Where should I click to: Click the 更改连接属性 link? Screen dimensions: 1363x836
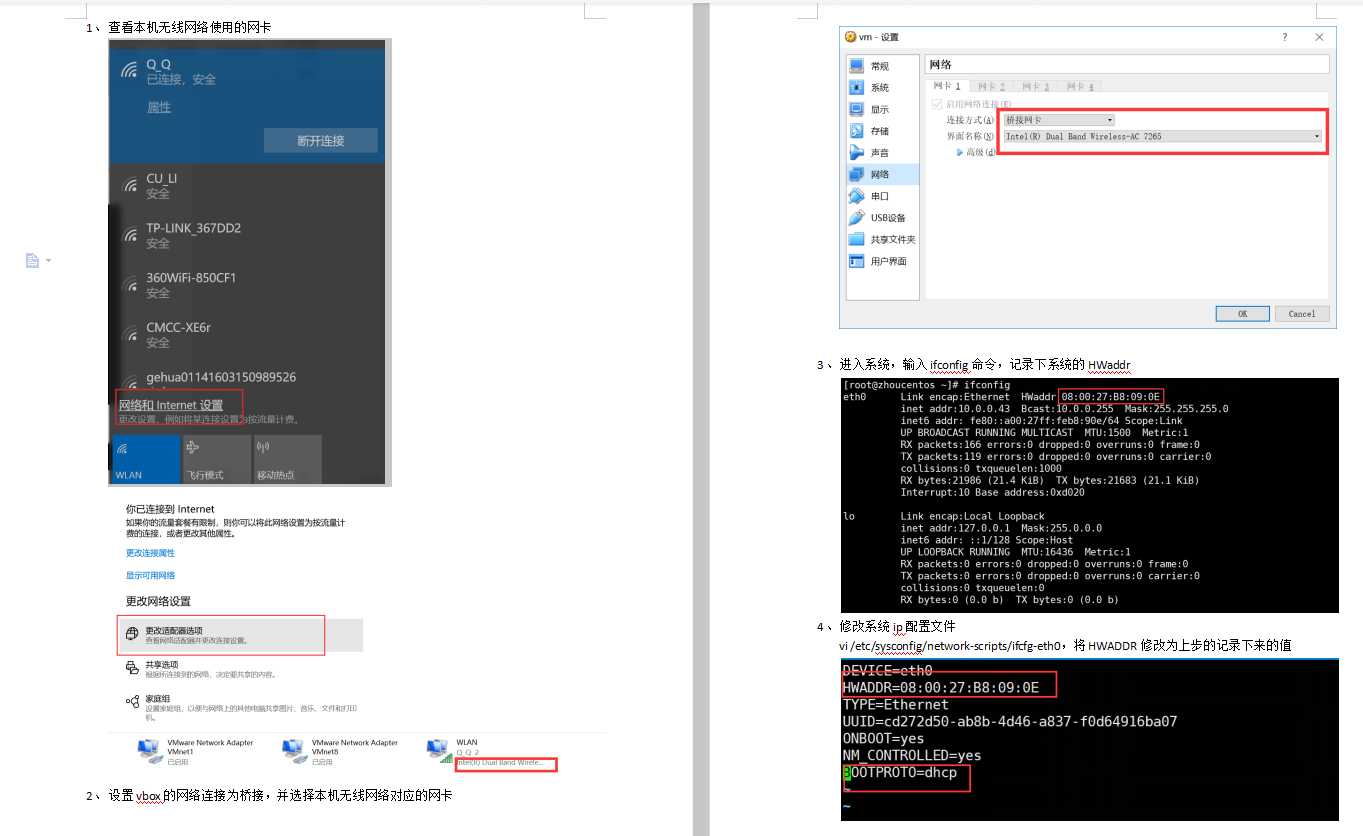click(150, 553)
